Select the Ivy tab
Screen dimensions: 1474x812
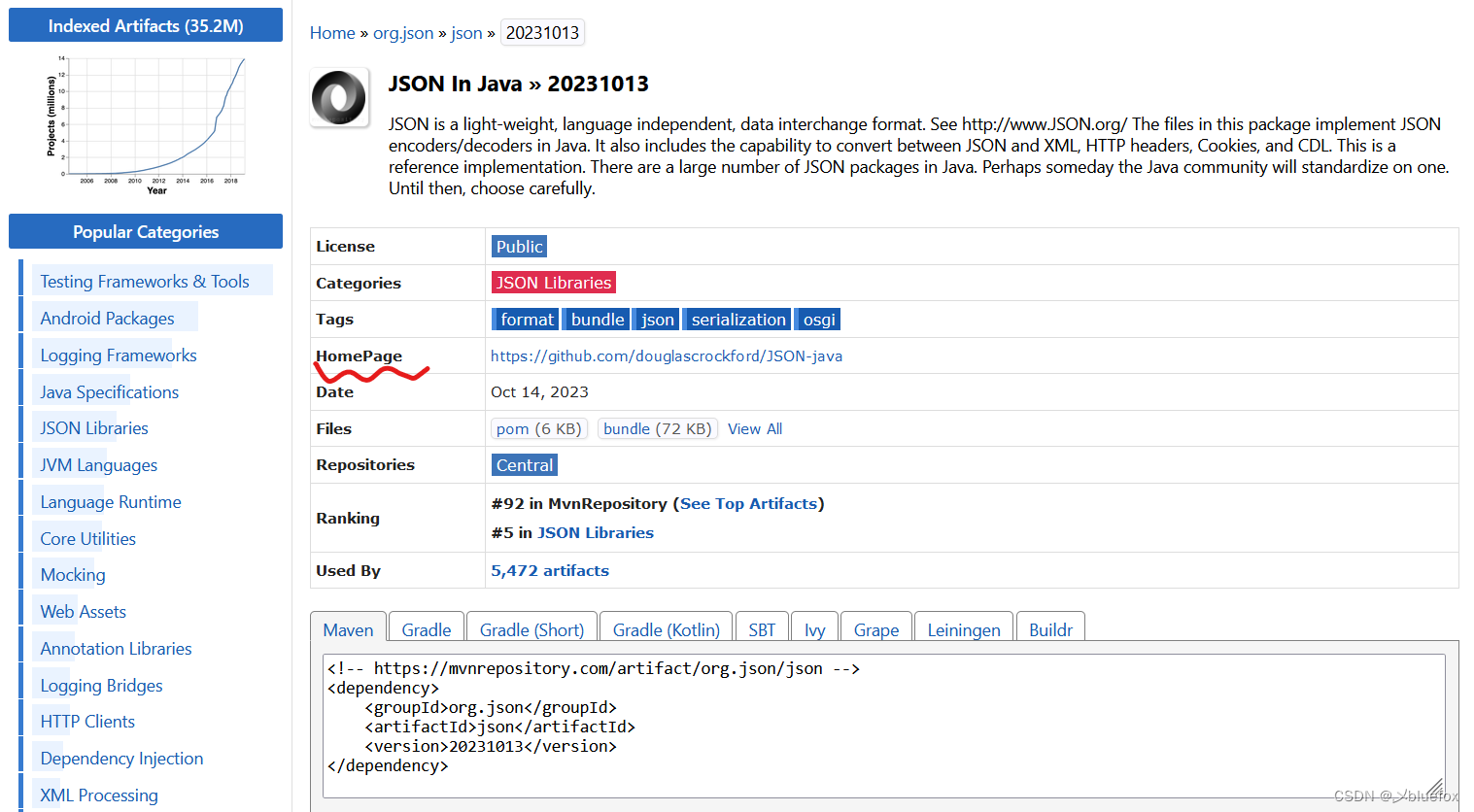coord(814,629)
